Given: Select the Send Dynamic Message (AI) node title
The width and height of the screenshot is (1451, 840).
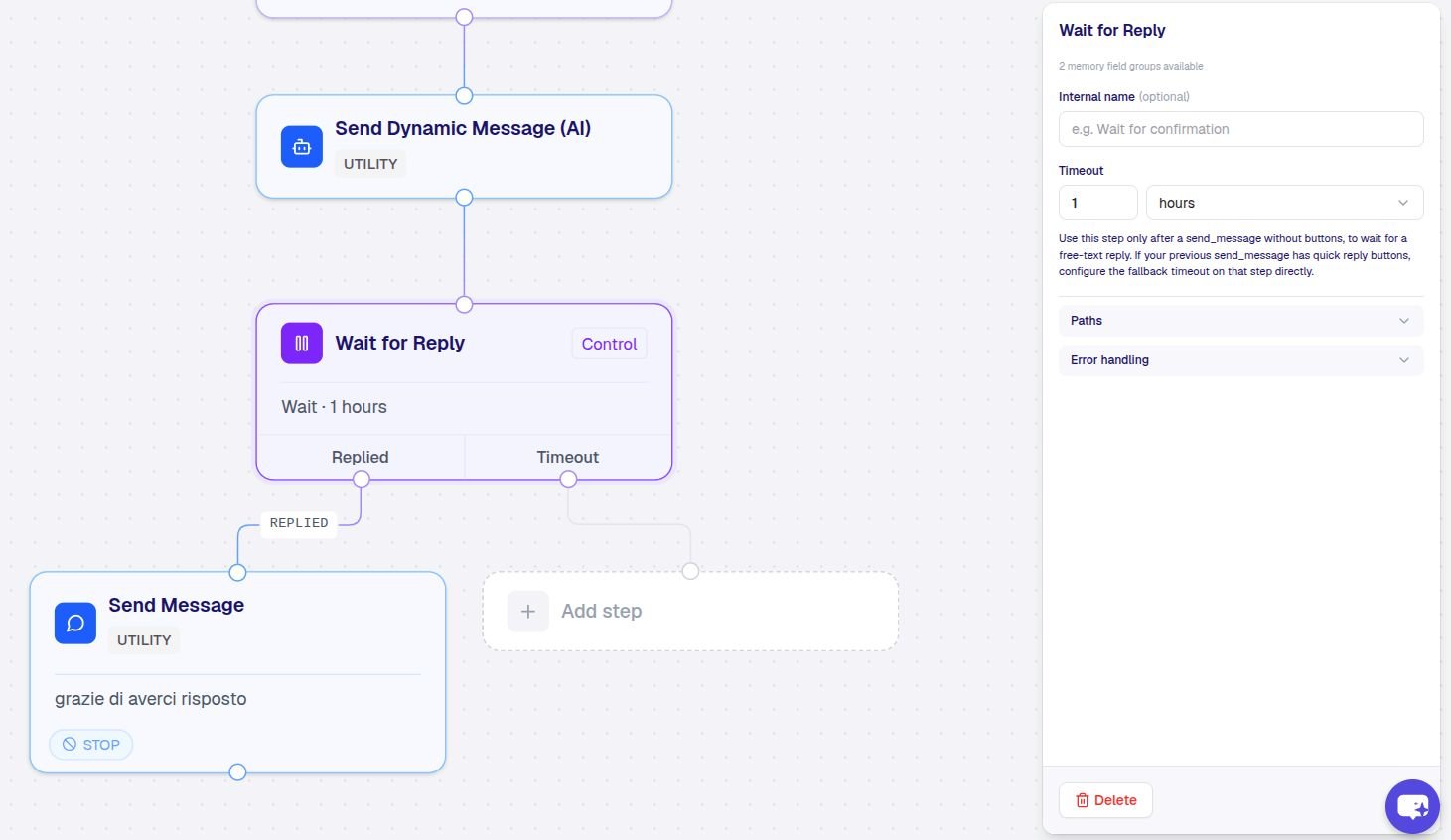Looking at the screenshot, I should [x=463, y=128].
